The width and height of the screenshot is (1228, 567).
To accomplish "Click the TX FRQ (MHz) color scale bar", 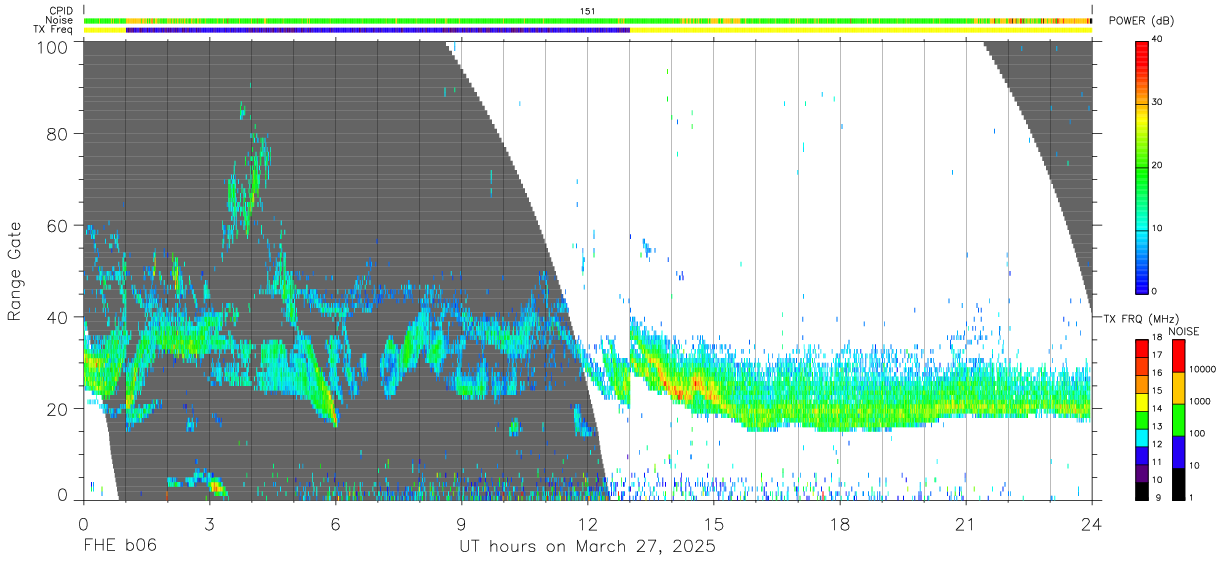I will pyautogui.click(x=1142, y=419).
